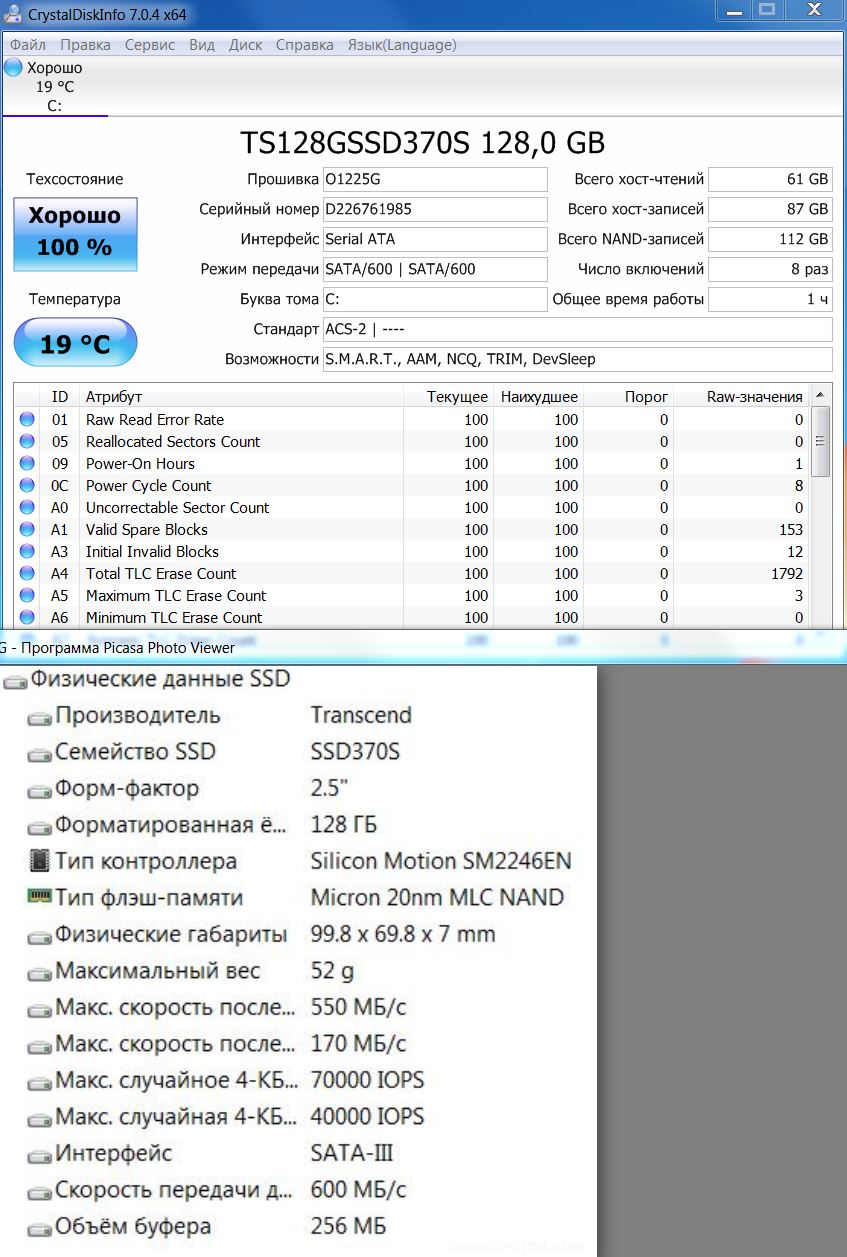Click the Возможности field with S.M.A.R.T.

[577, 359]
